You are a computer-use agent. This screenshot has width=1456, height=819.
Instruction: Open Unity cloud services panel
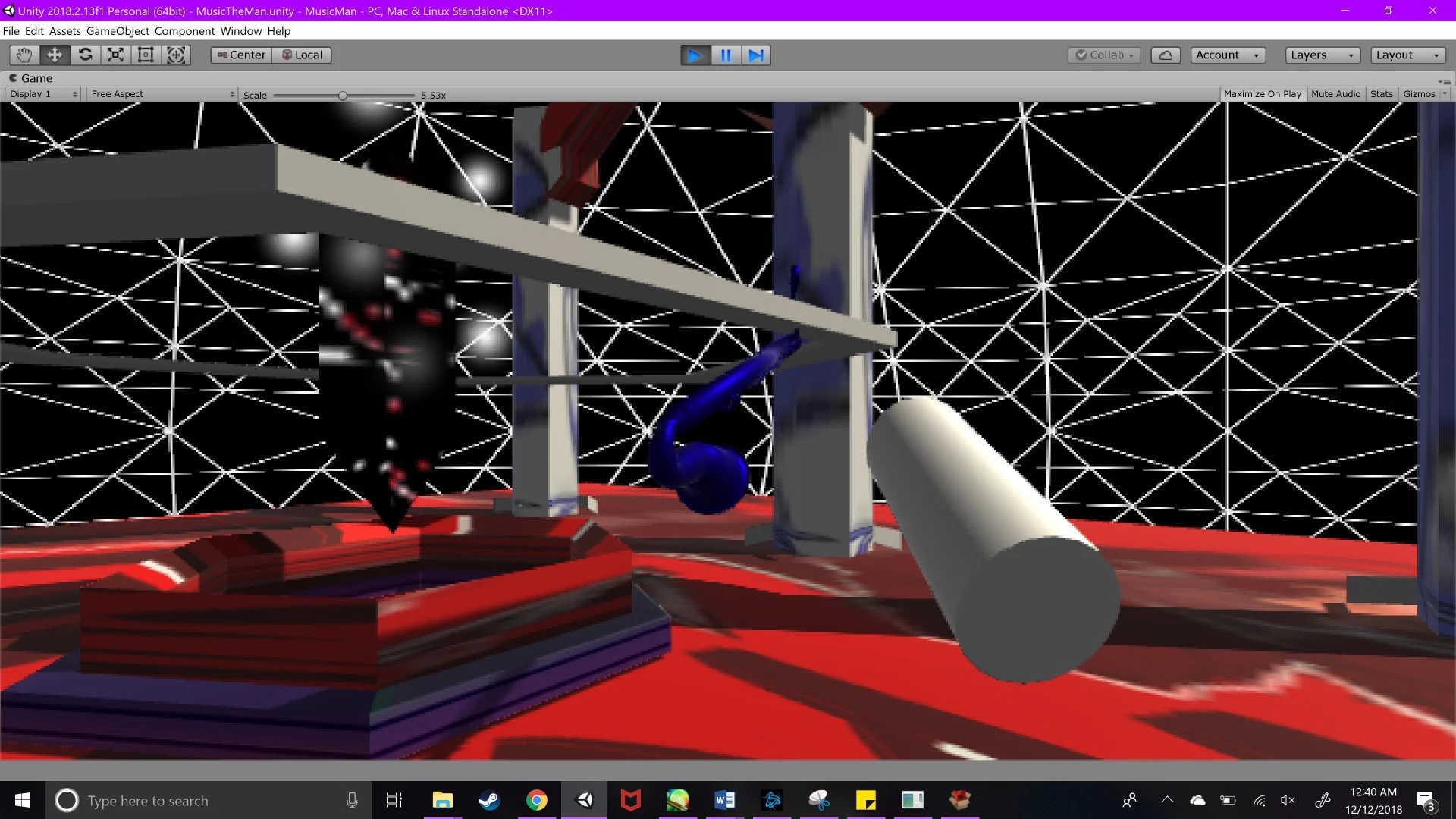coord(1166,55)
